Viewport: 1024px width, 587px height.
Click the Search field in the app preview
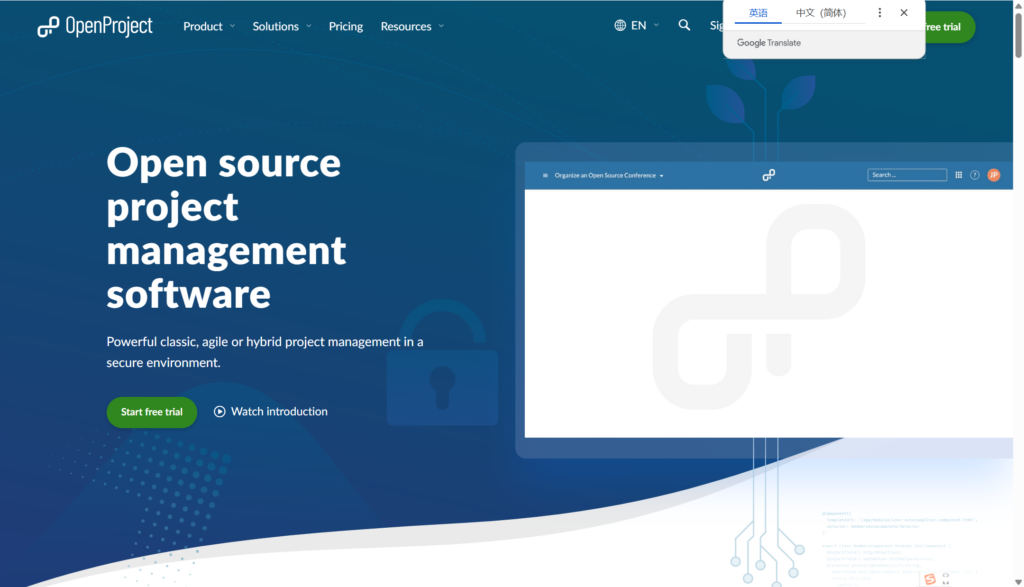tap(906, 174)
